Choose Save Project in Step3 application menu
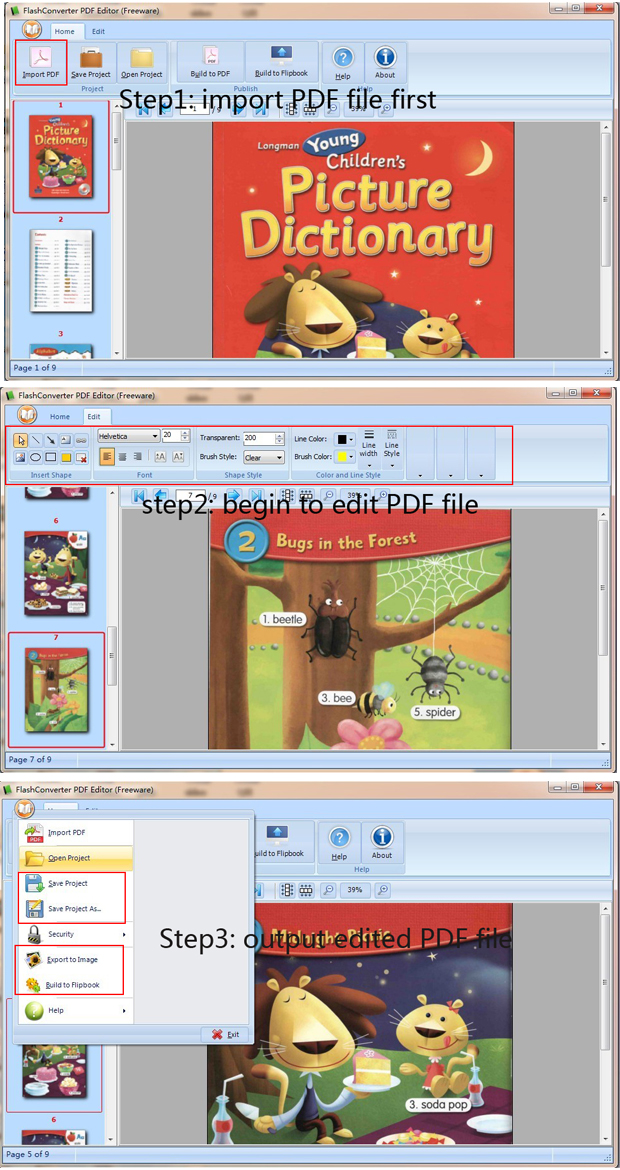Screen dimensions: 620x1170 pos(74,883)
